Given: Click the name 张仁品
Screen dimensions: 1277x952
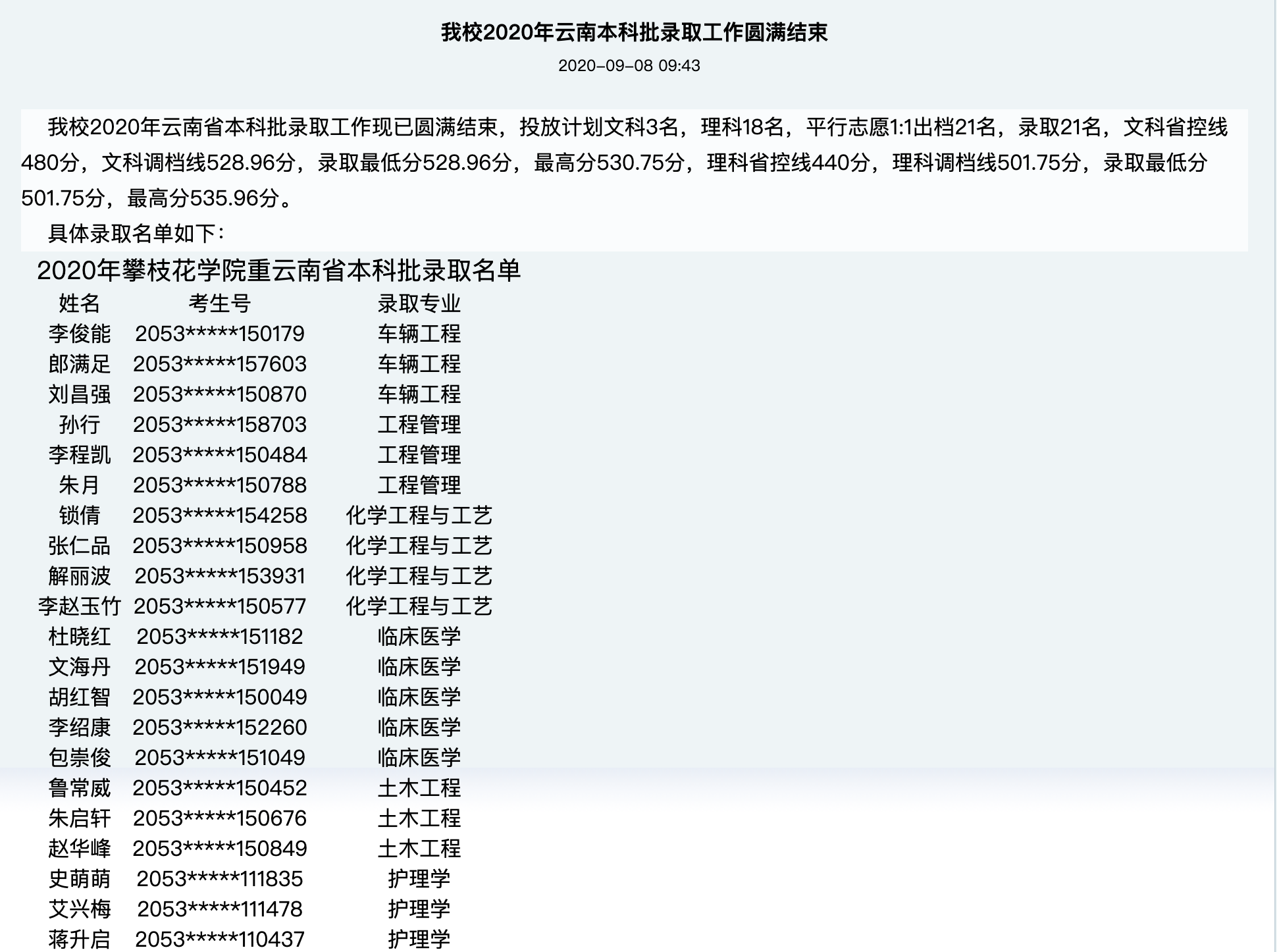Looking at the screenshot, I should (79, 546).
